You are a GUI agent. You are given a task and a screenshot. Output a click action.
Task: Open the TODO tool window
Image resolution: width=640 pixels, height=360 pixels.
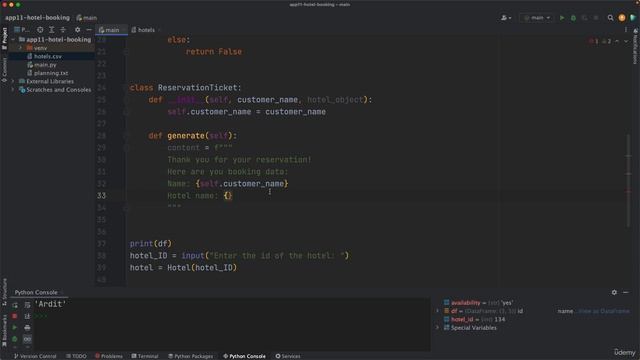[x=76, y=356]
